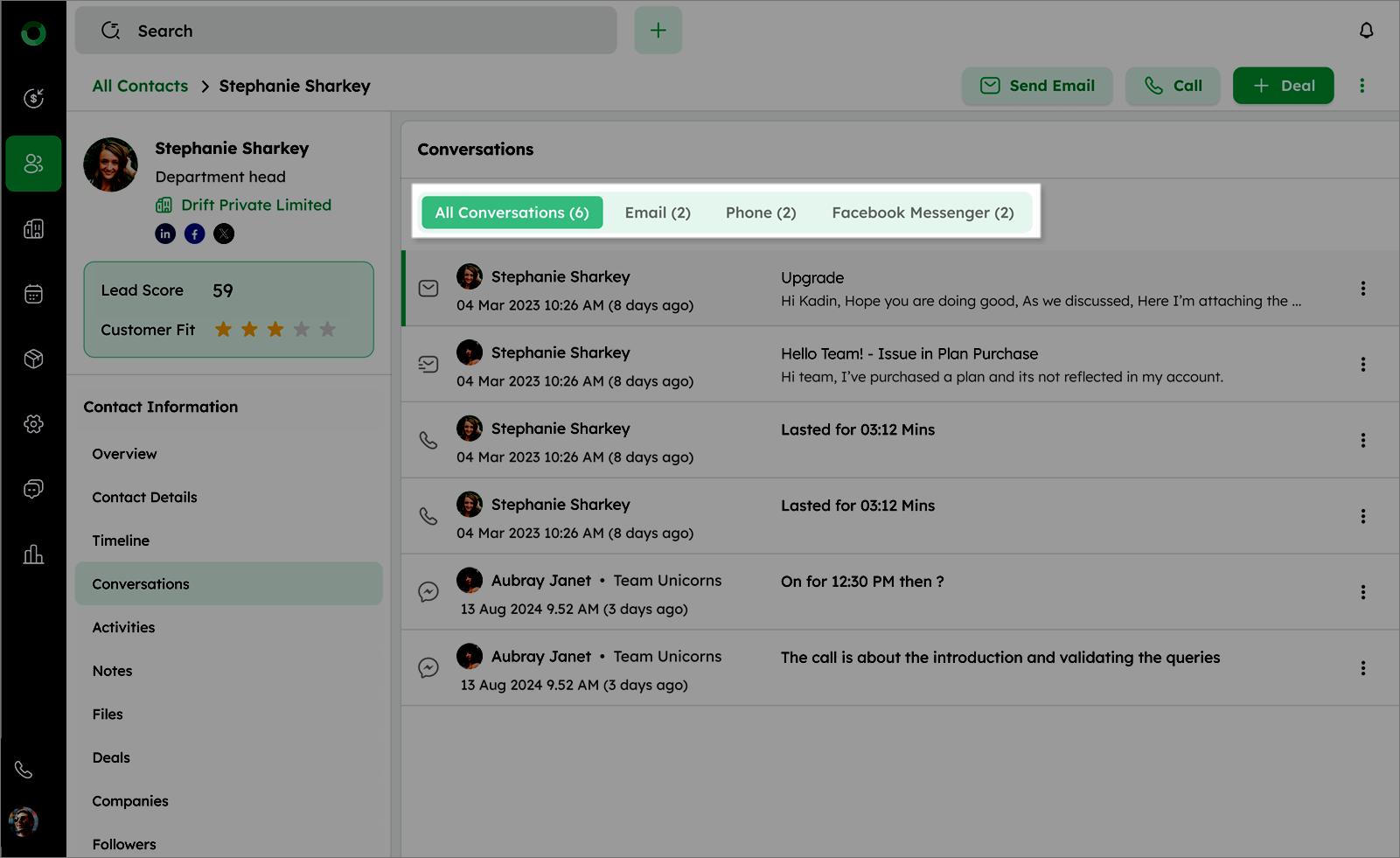Viewport: 1400px width, 858px height.
Task: Open the X (Twitter) profile icon
Action: click(x=224, y=234)
